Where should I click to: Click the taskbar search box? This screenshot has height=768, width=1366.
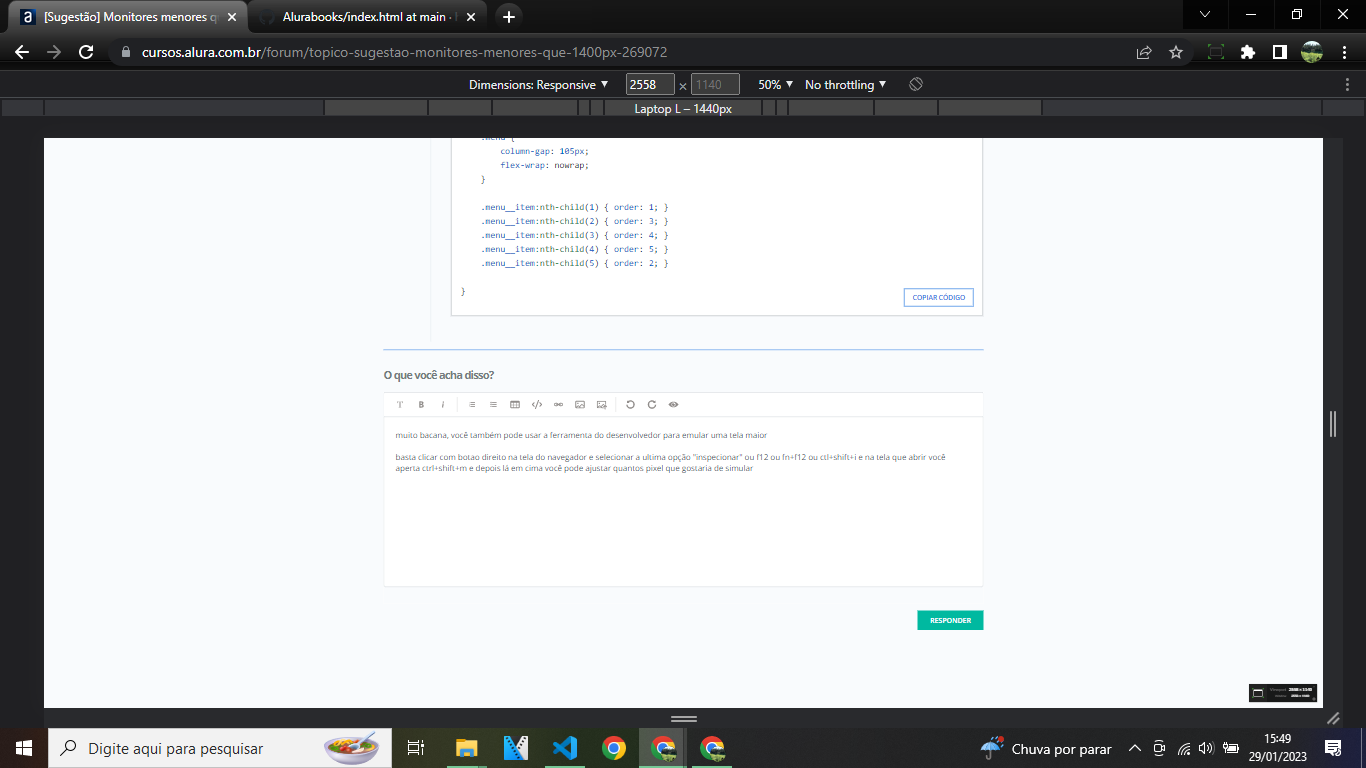click(220, 748)
